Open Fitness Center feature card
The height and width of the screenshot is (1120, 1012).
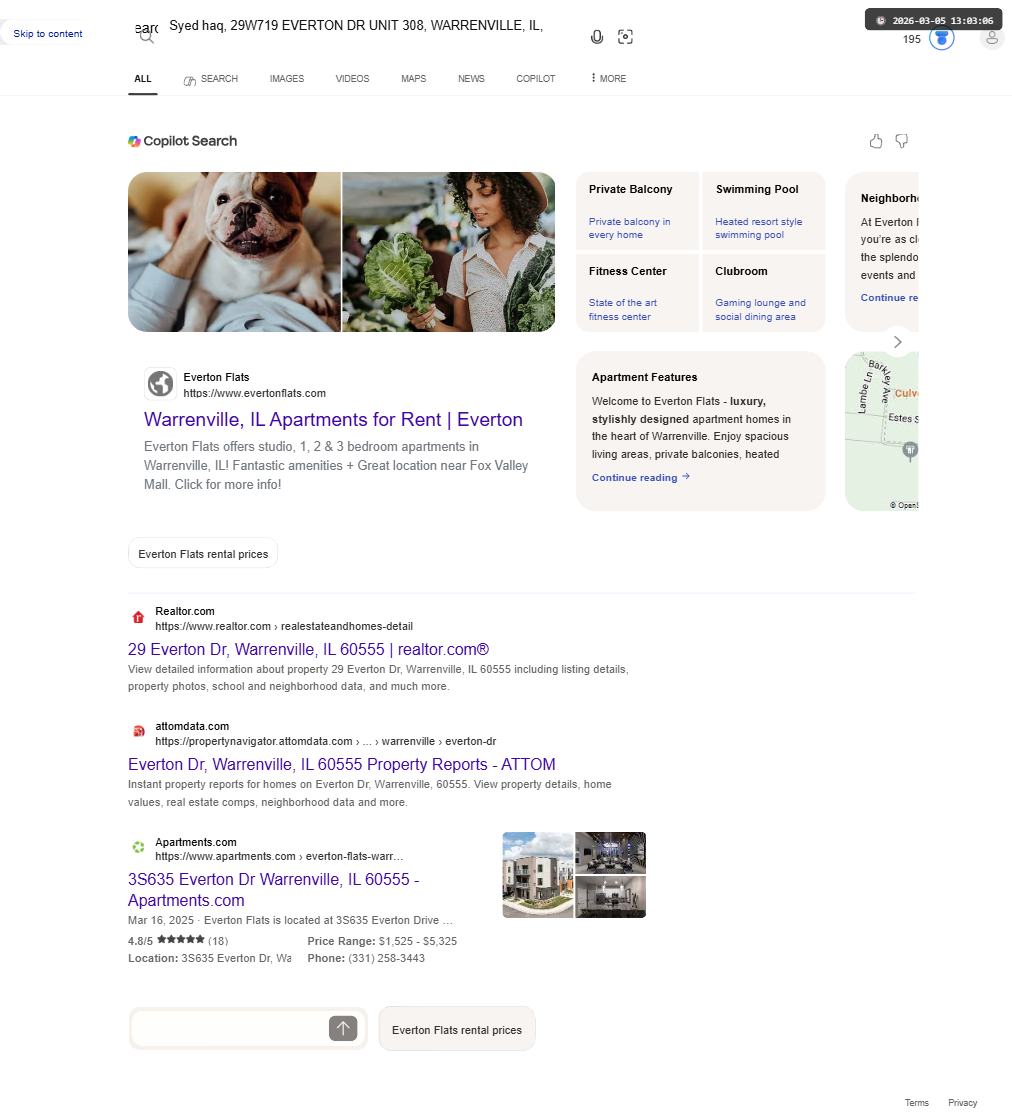(637, 293)
